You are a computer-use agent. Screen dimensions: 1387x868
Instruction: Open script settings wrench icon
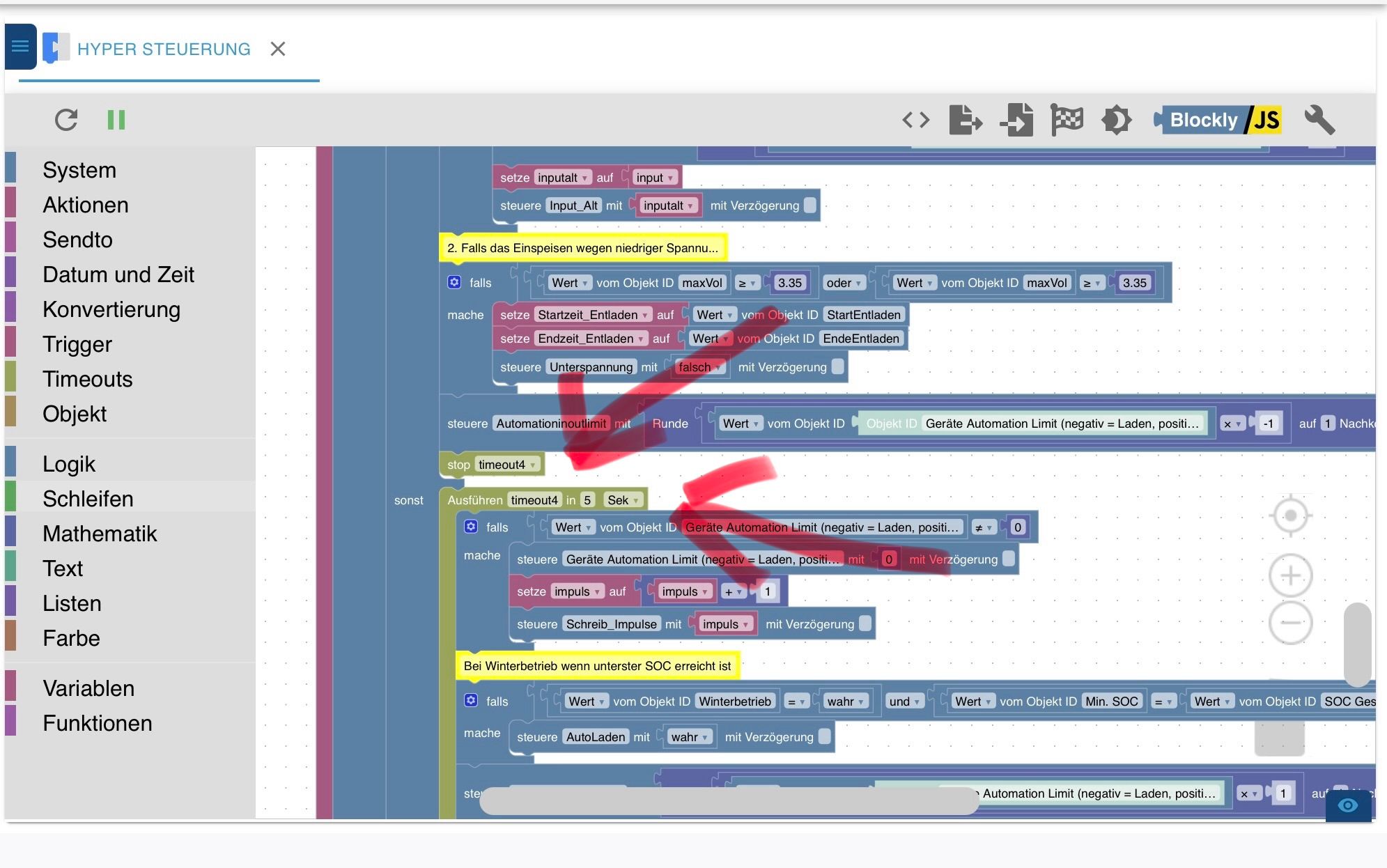[1319, 120]
